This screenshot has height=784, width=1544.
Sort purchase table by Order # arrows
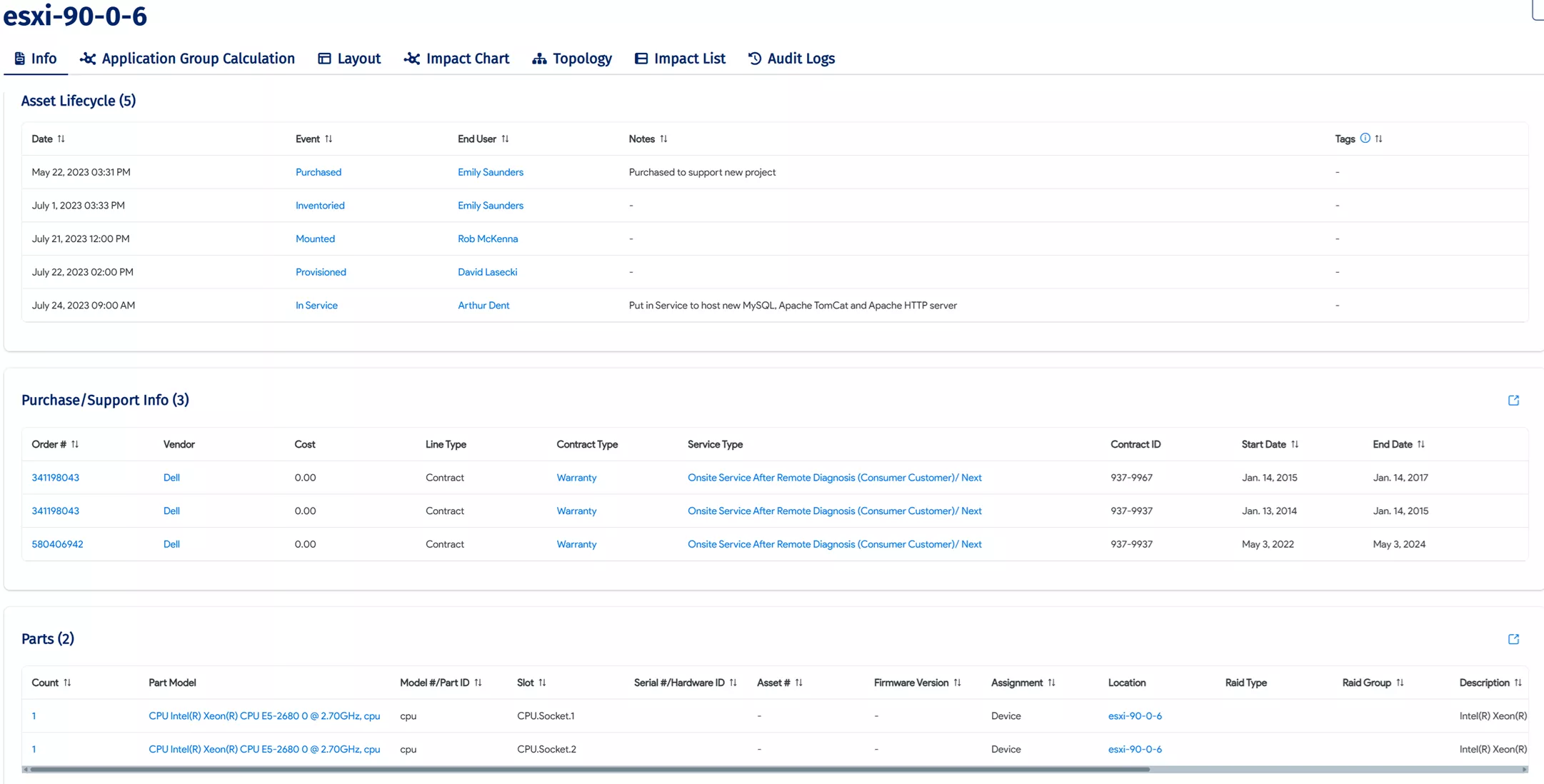tap(75, 444)
